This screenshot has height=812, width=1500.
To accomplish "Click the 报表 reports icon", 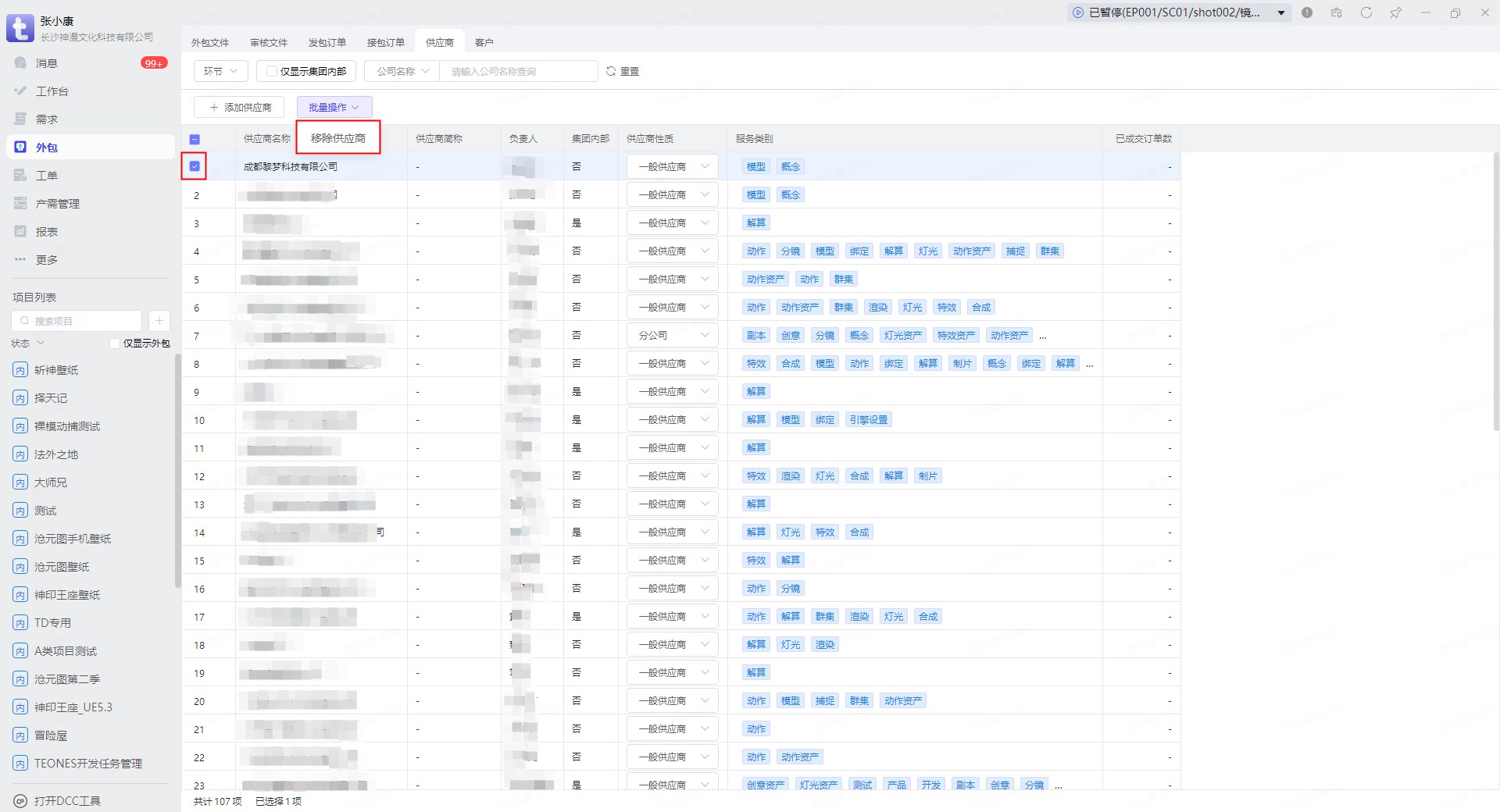I will (21, 232).
